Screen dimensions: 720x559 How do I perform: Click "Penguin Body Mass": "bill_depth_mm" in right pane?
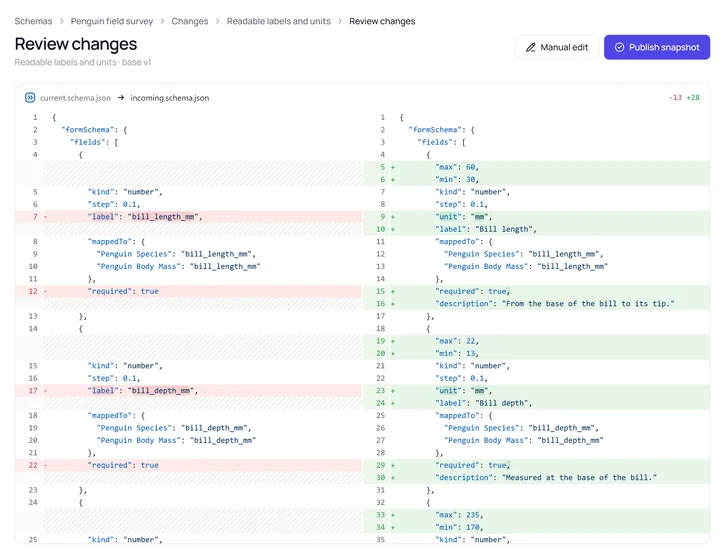coord(523,440)
